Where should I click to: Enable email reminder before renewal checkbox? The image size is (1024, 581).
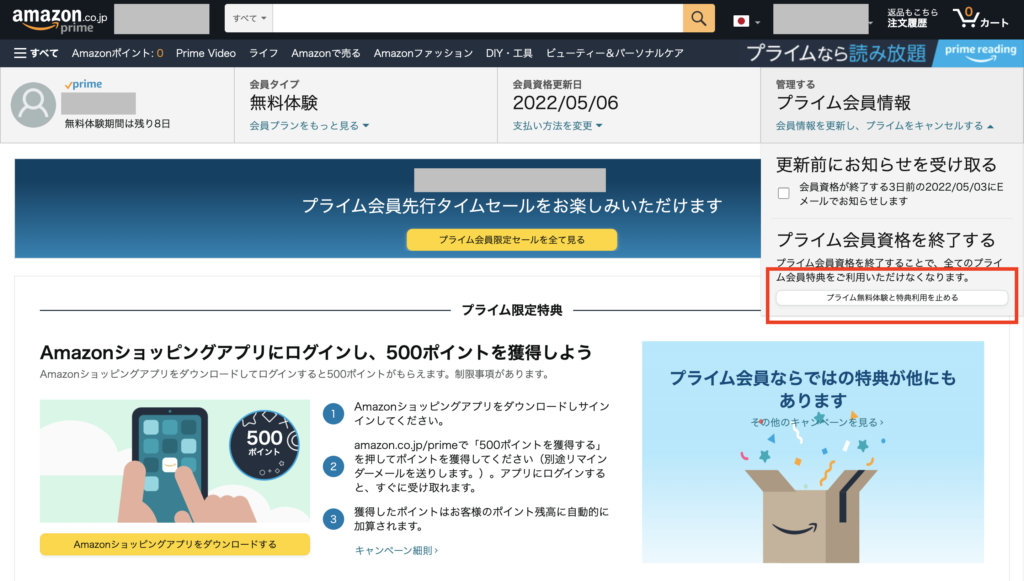(784, 193)
